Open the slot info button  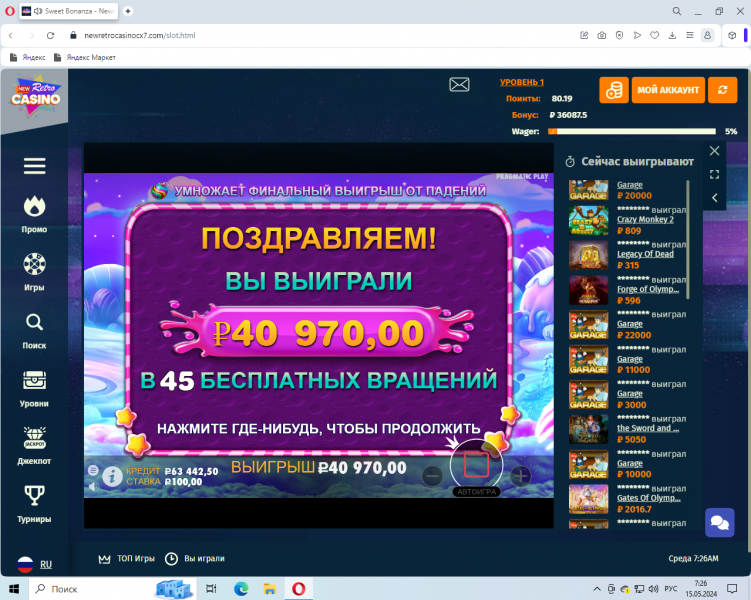pyautogui.click(x=113, y=476)
